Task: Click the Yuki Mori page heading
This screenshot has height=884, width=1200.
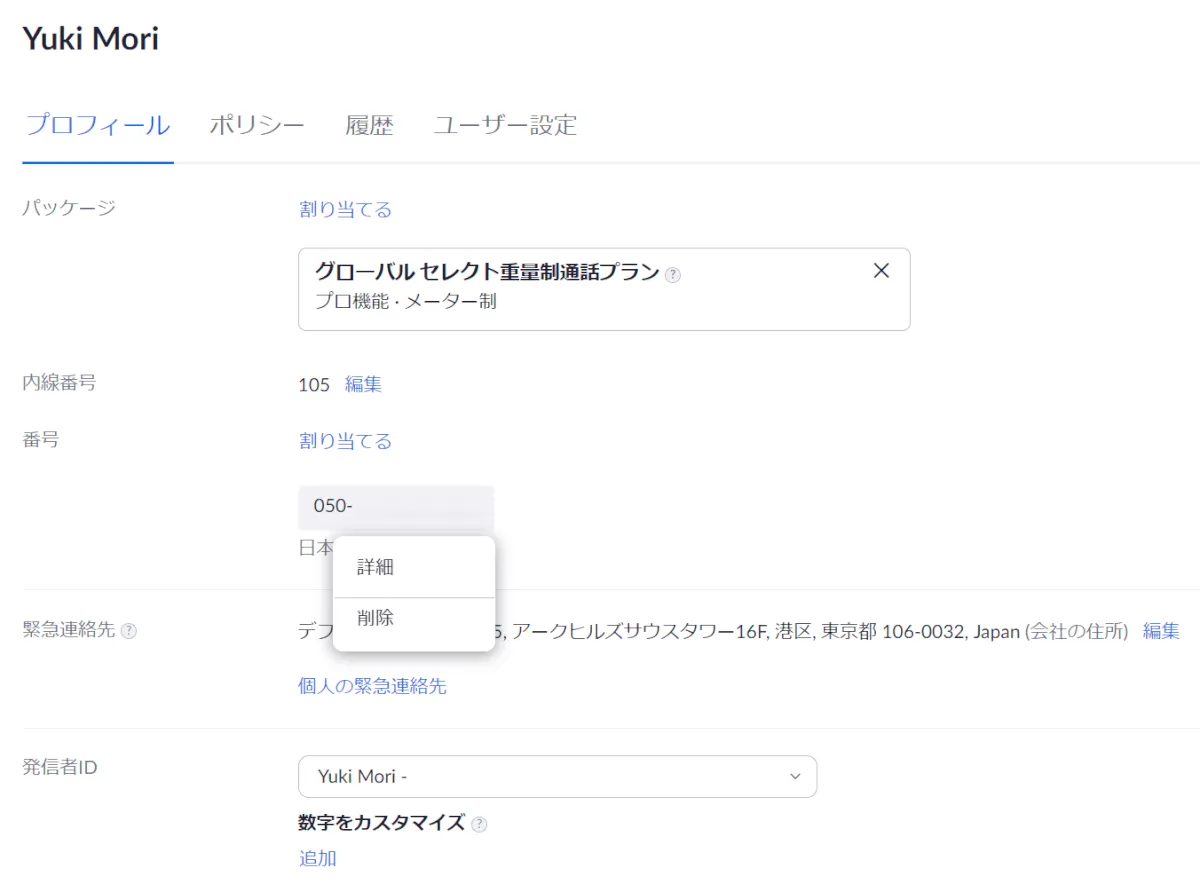Action: click(90, 39)
